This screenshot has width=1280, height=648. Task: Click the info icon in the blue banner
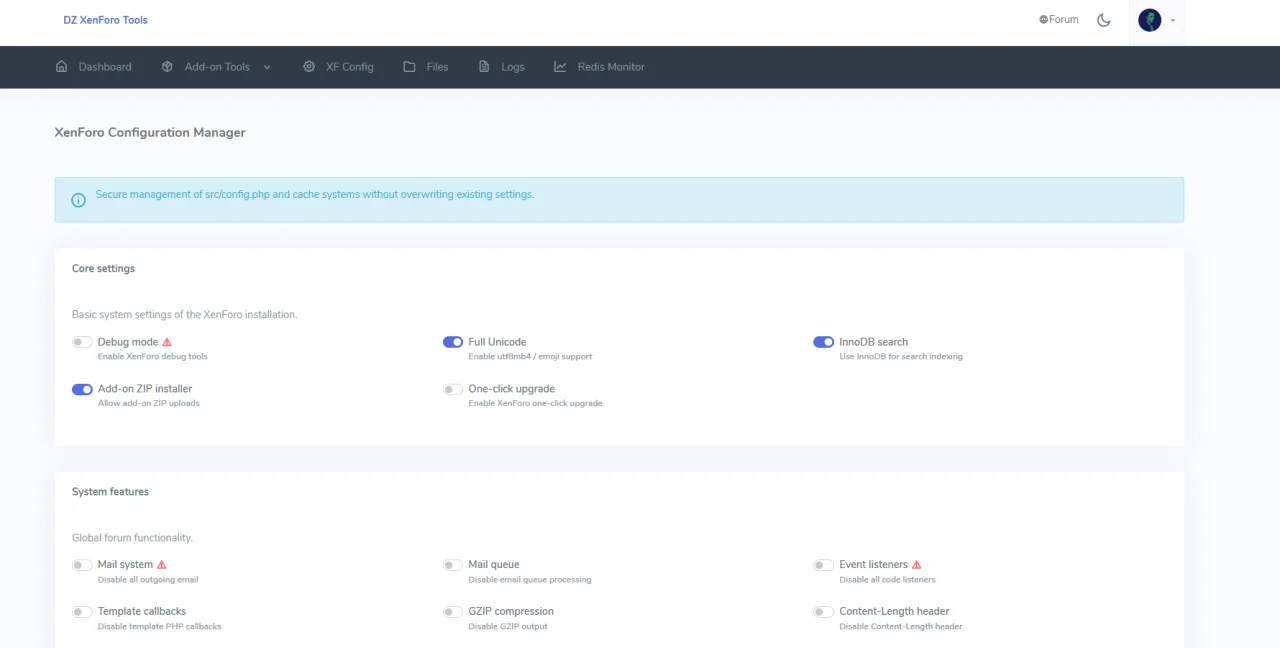(x=78, y=200)
